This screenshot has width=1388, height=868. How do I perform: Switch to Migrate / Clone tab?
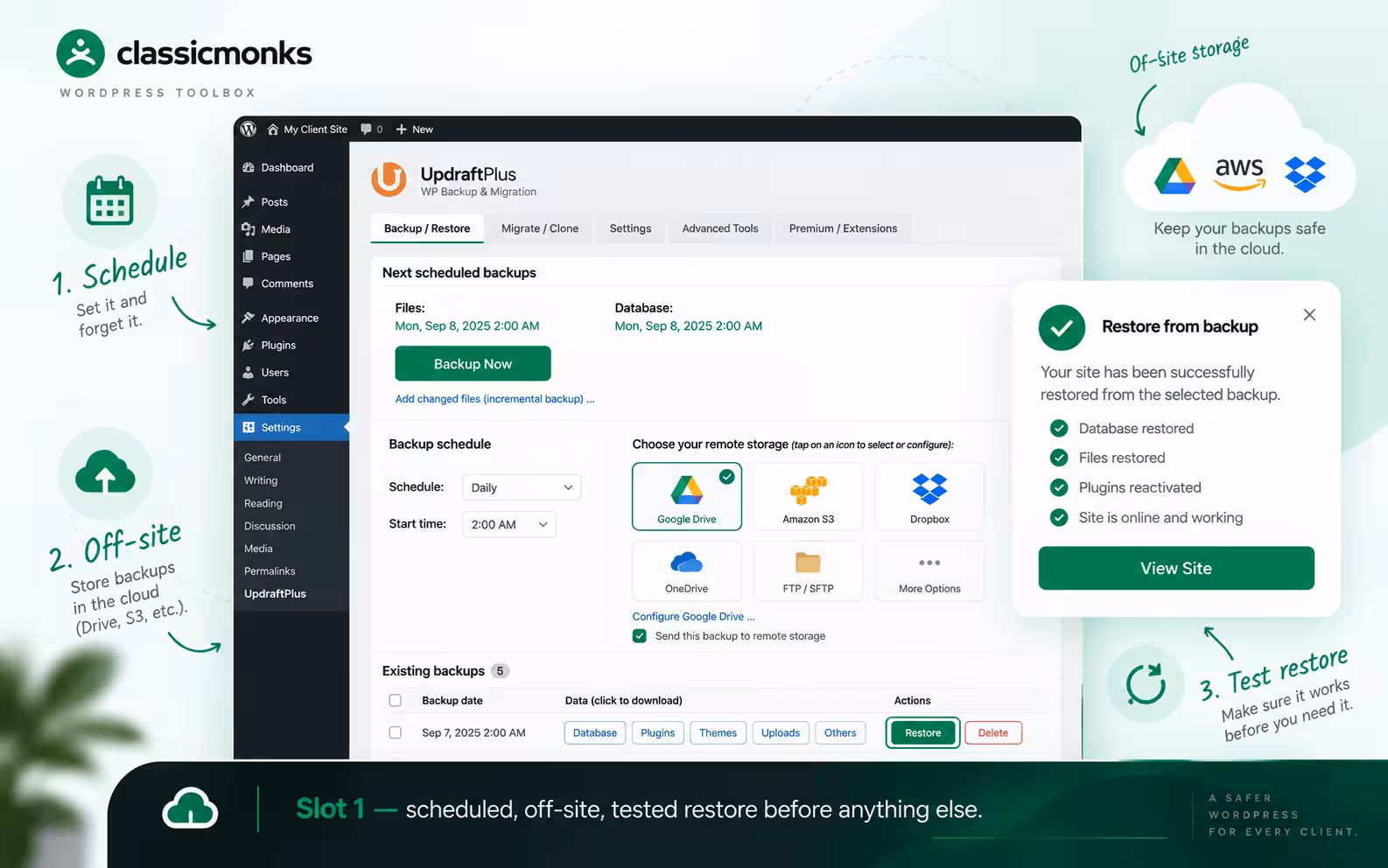click(x=540, y=228)
